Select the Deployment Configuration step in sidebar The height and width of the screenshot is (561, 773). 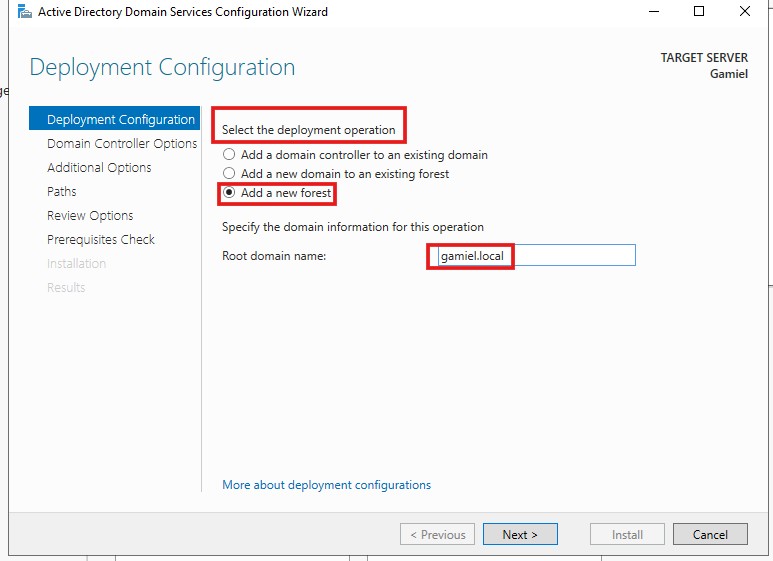pos(114,119)
